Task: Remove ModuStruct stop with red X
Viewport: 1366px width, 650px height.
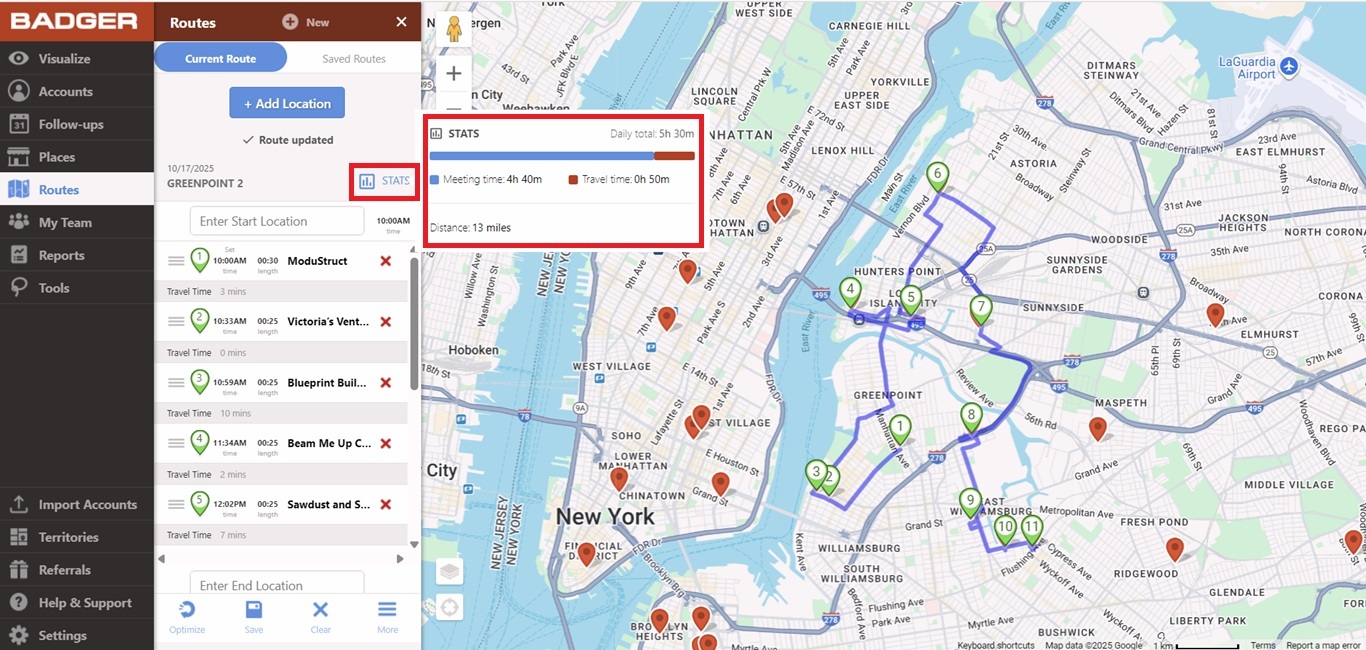Action: 386,261
